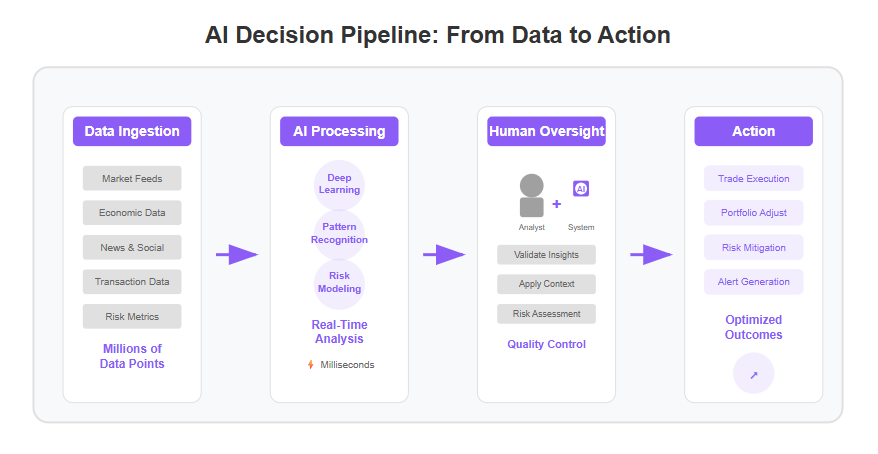This screenshot has height=454, width=878.
Task: Click the Trade Execution box
Action: 754,179
